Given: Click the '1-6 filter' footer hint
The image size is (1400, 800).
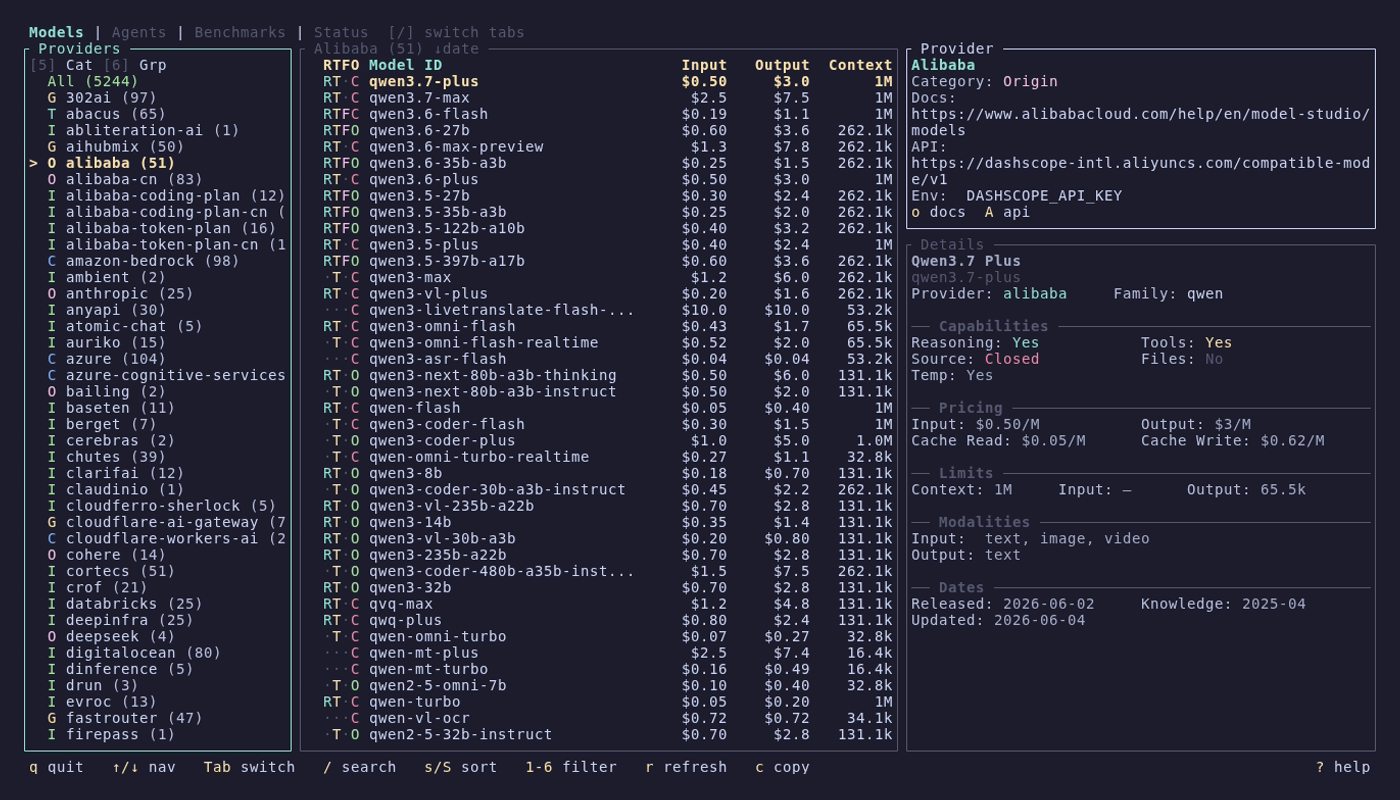Looking at the screenshot, I should pos(571,767).
